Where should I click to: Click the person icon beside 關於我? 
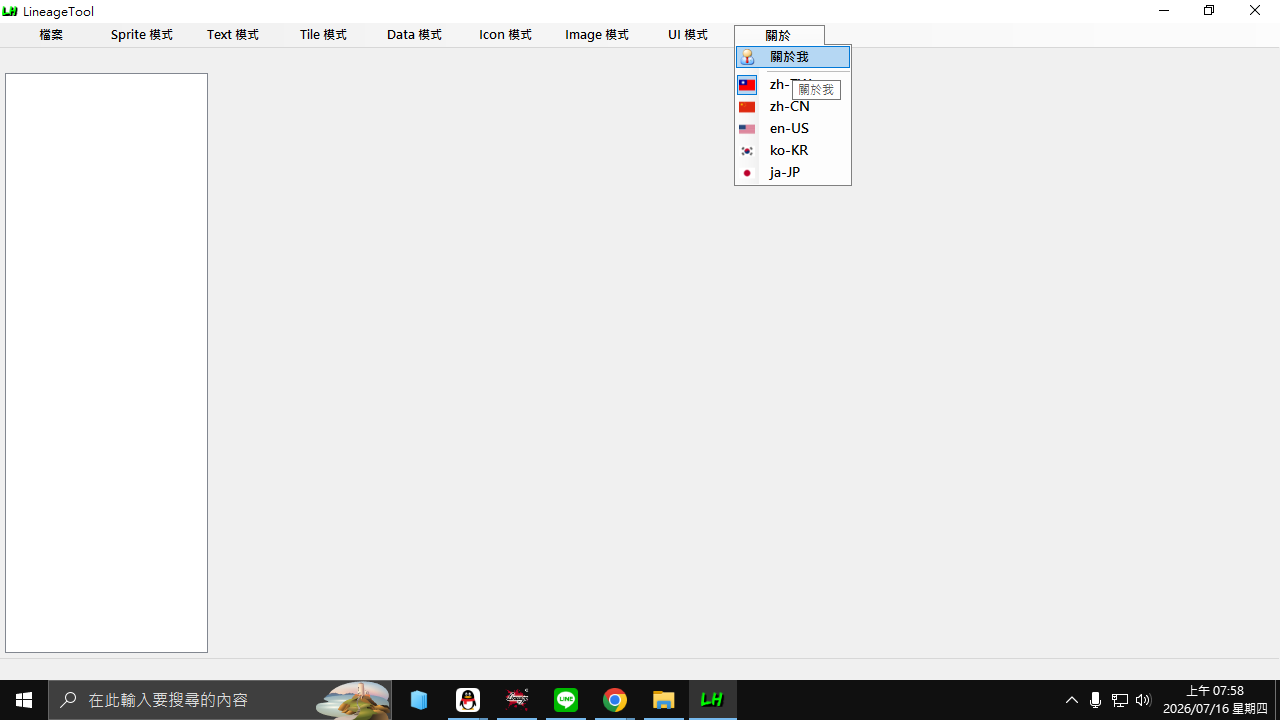click(747, 57)
